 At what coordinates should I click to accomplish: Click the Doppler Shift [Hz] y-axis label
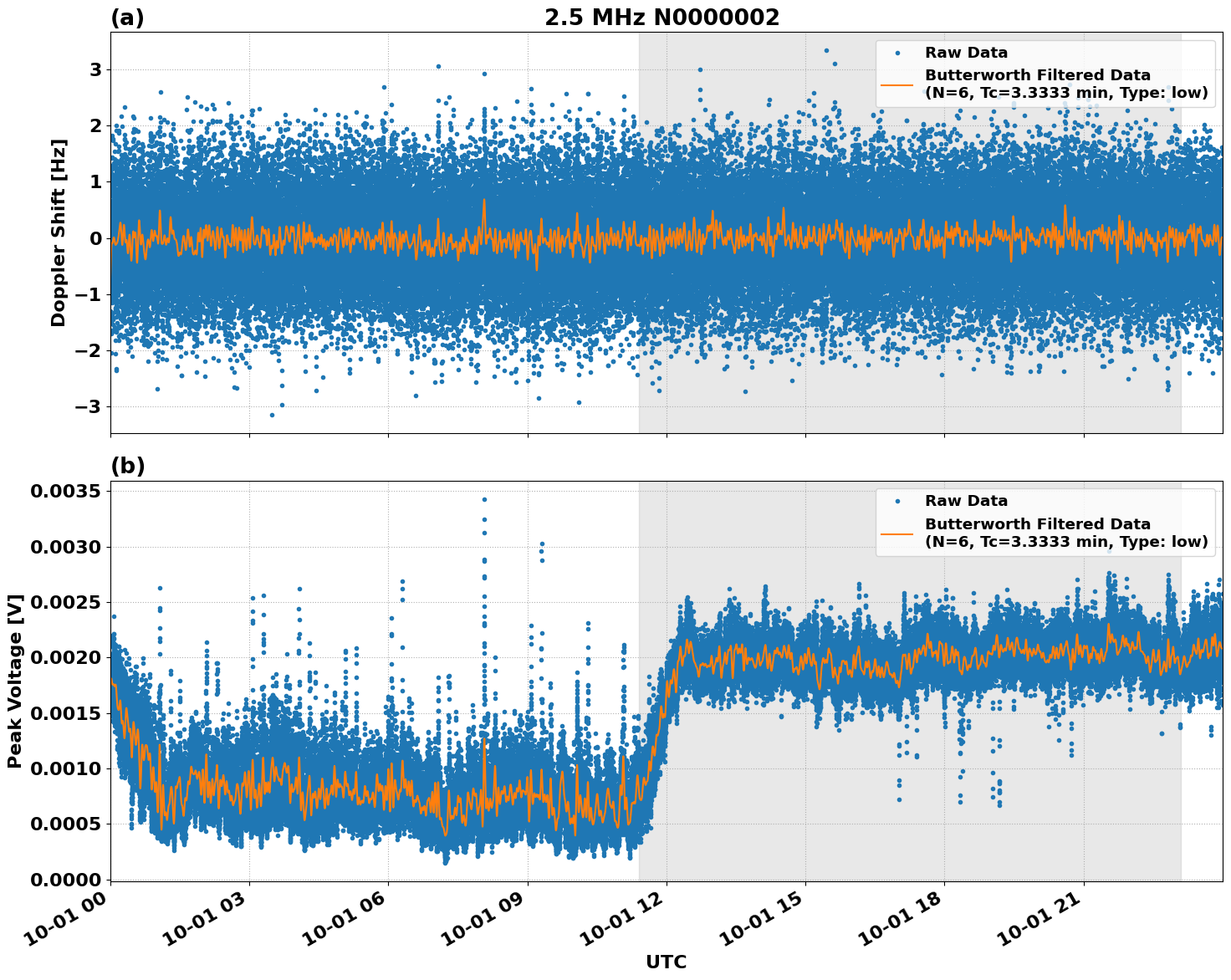[59, 226]
